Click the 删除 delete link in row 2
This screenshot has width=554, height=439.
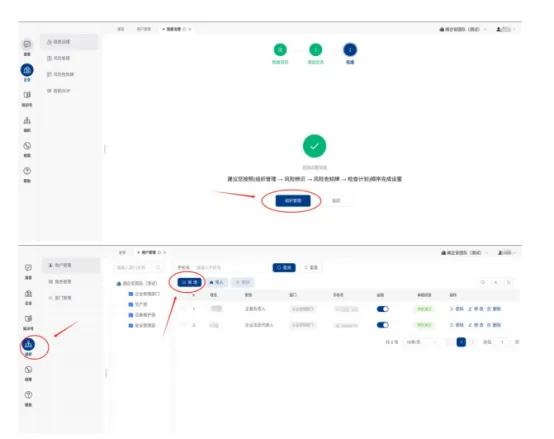494,325
